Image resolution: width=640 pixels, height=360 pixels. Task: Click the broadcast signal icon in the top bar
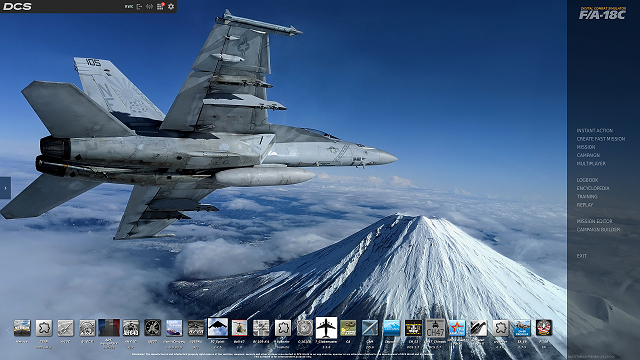pyautogui.click(x=149, y=7)
